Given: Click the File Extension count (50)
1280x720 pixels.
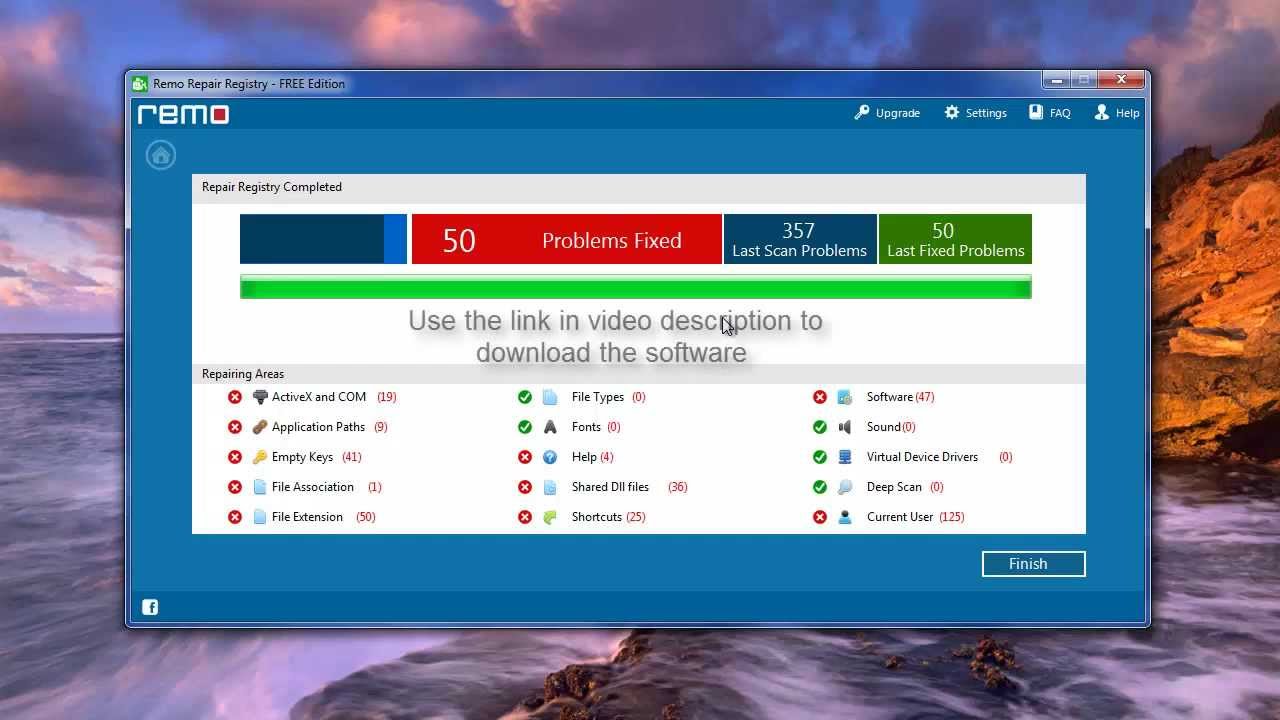Looking at the screenshot, I should coord(366,517).
